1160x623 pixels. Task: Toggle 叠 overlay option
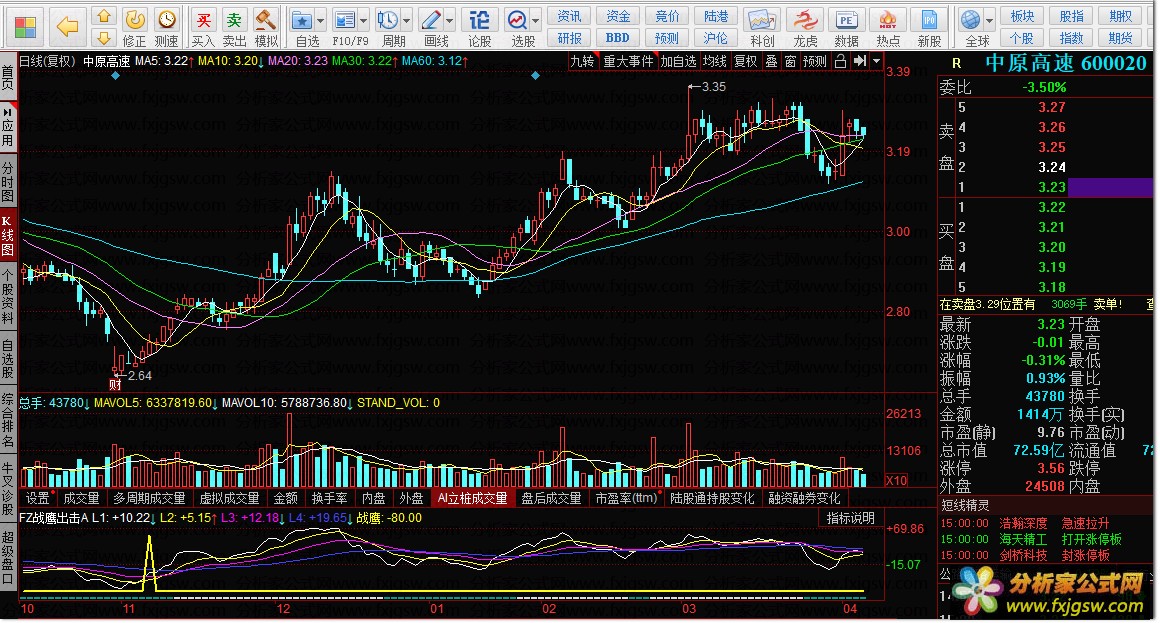771,61
